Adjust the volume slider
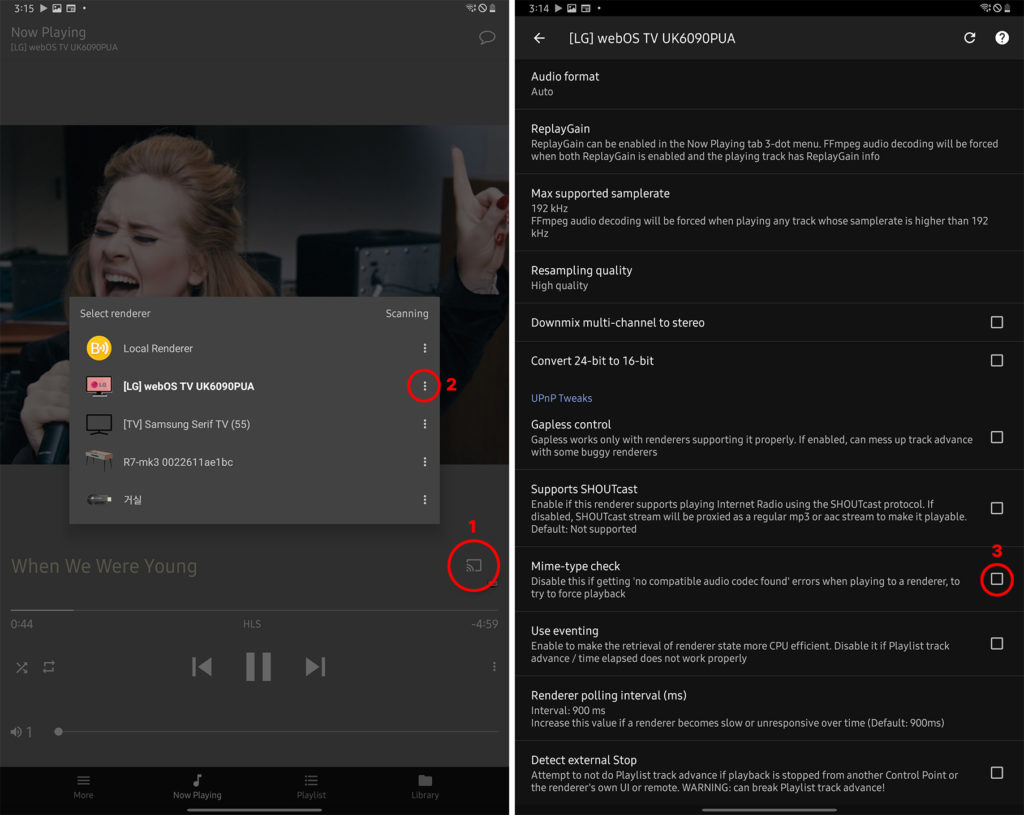Image resolution: width=1024 pixels, height=815 pixels. point(59,732)
